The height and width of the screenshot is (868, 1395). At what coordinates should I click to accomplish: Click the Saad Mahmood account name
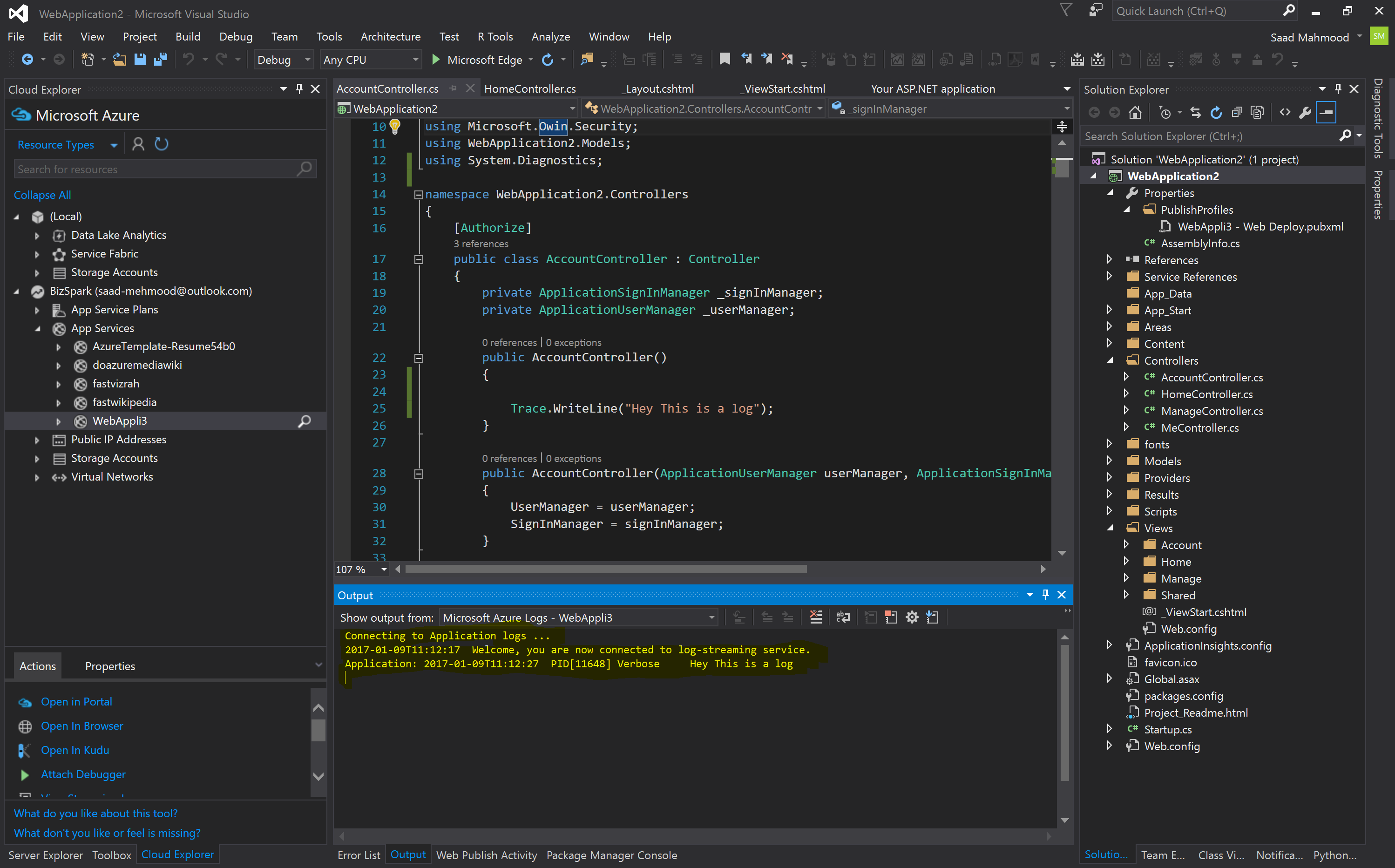tap(1309, 38)
